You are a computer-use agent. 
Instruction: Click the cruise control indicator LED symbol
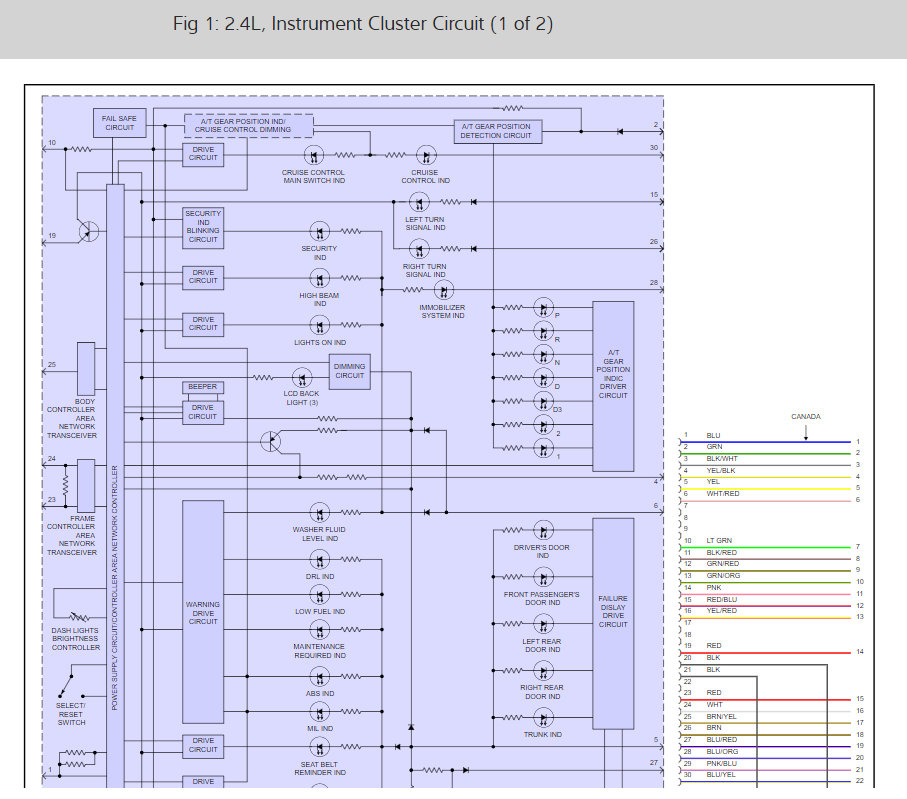426,155
